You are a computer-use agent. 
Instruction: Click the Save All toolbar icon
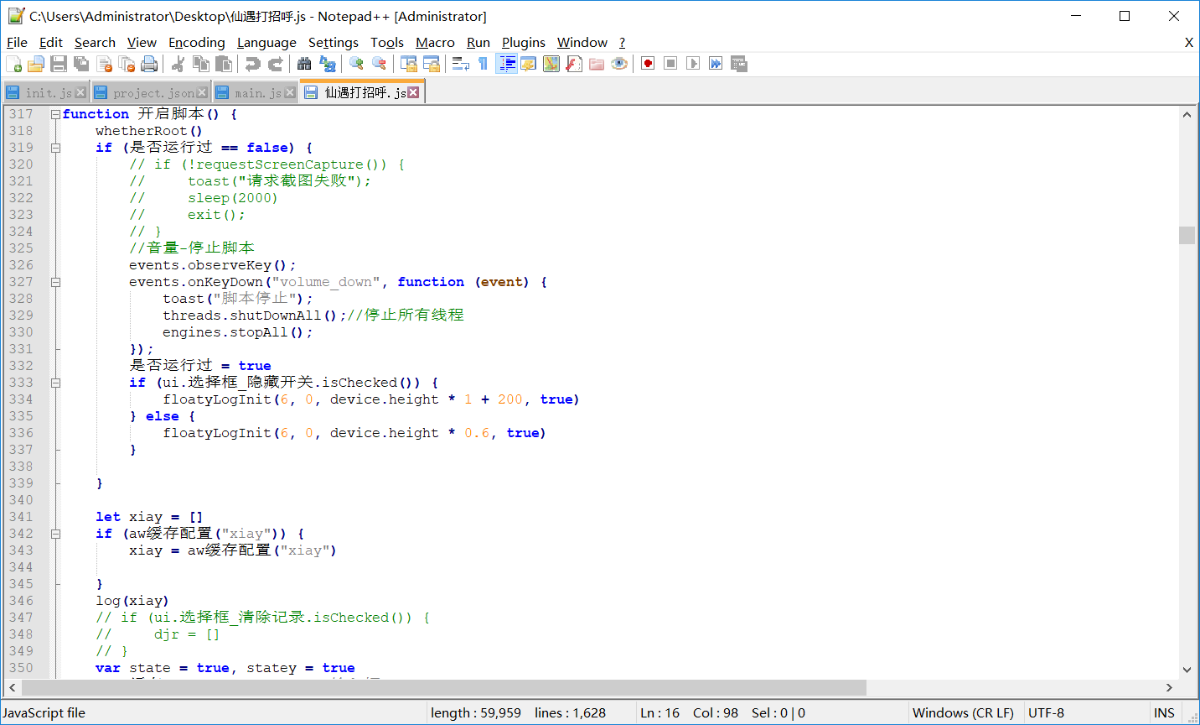pos(82,64)
